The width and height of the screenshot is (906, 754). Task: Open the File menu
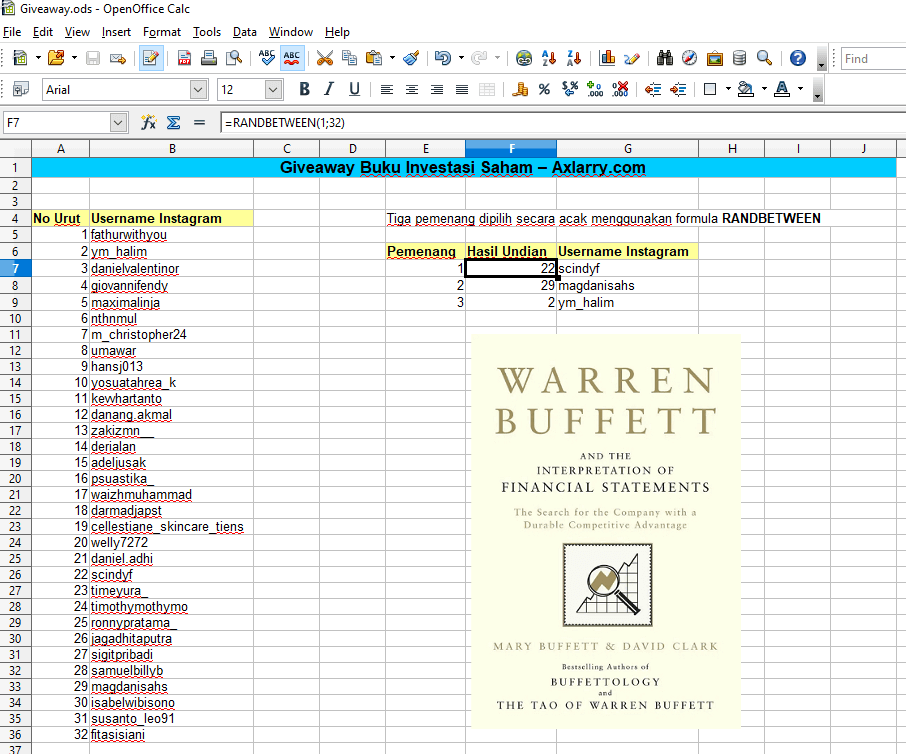[x=12, y=32]
